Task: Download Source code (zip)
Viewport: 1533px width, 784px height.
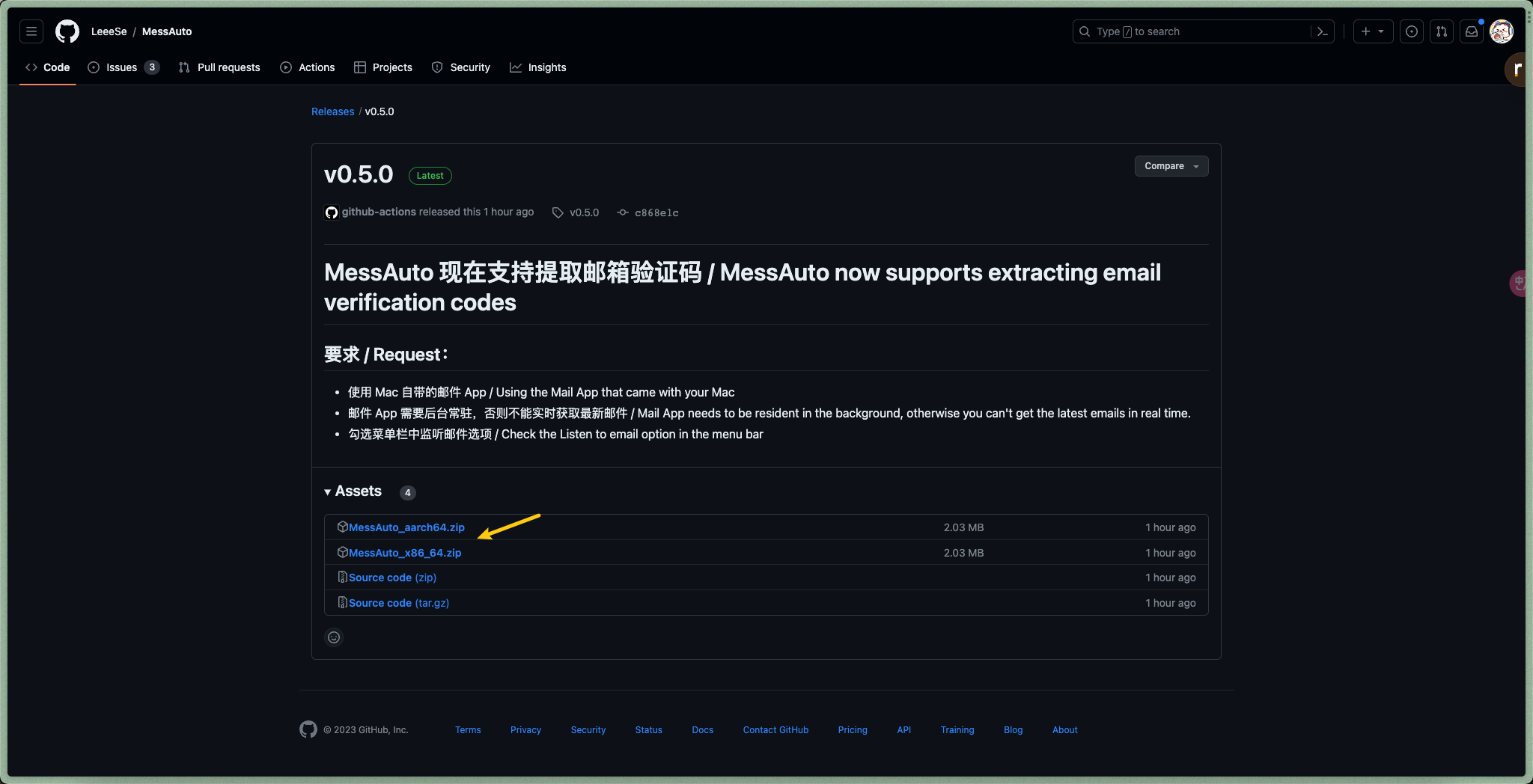Action: pos(392,578)
